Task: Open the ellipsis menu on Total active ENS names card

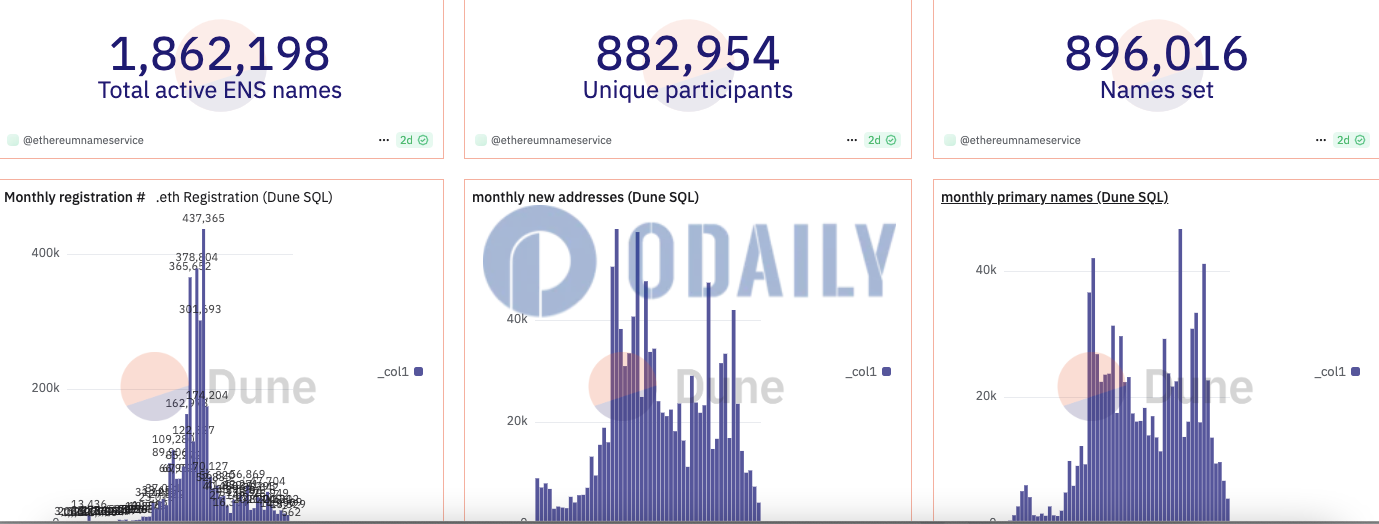Action: click(384, 140)
